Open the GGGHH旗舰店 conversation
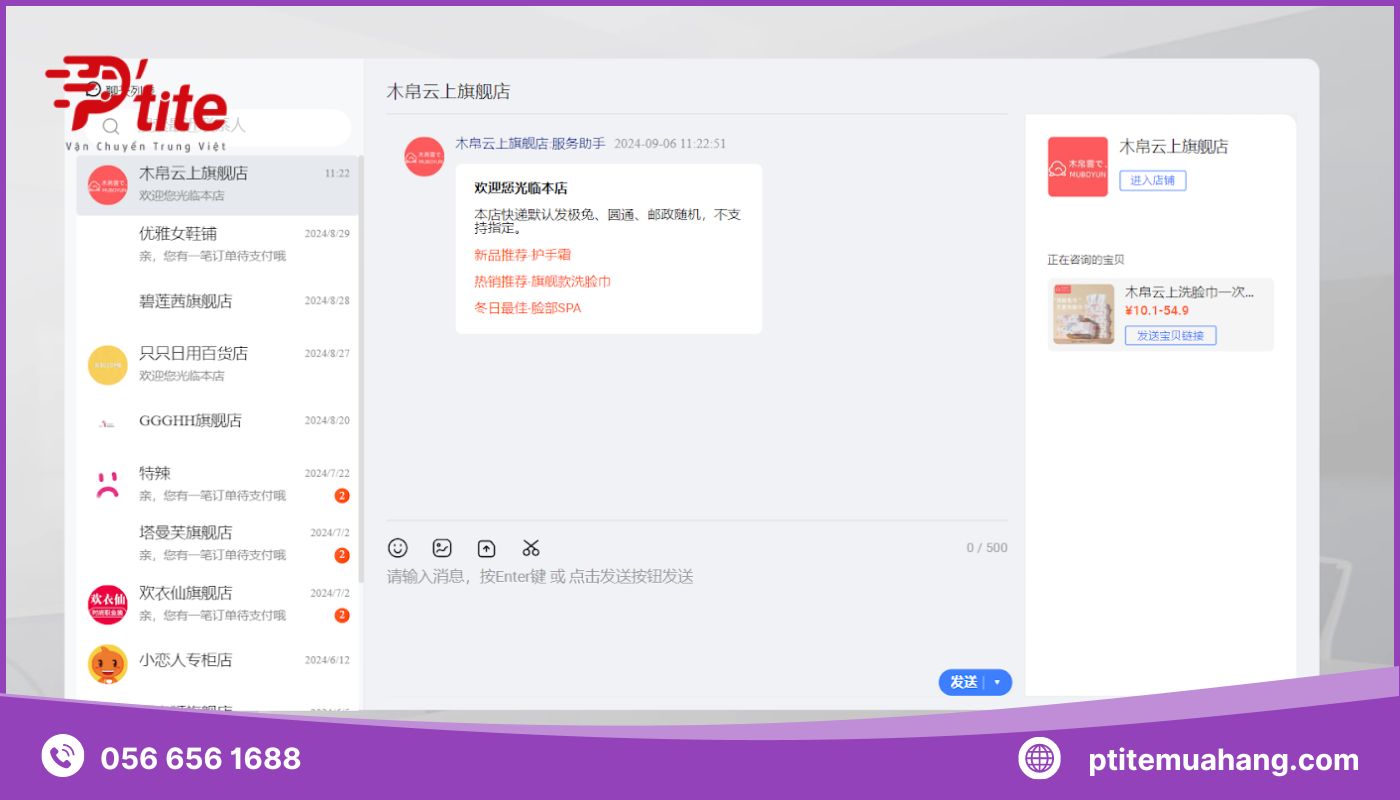The height and width of the screenshot is (800, 1400). (217, 423)
